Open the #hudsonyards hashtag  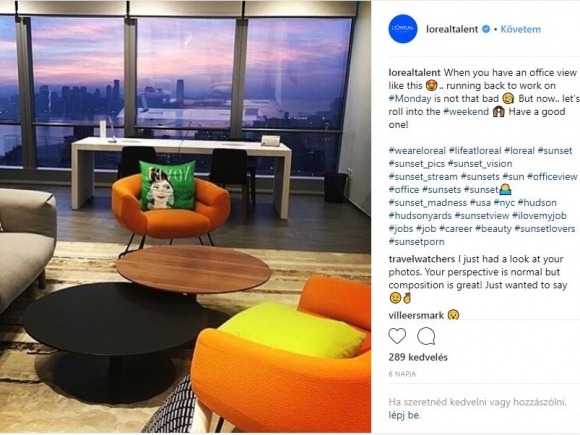[x=420, y=216]
